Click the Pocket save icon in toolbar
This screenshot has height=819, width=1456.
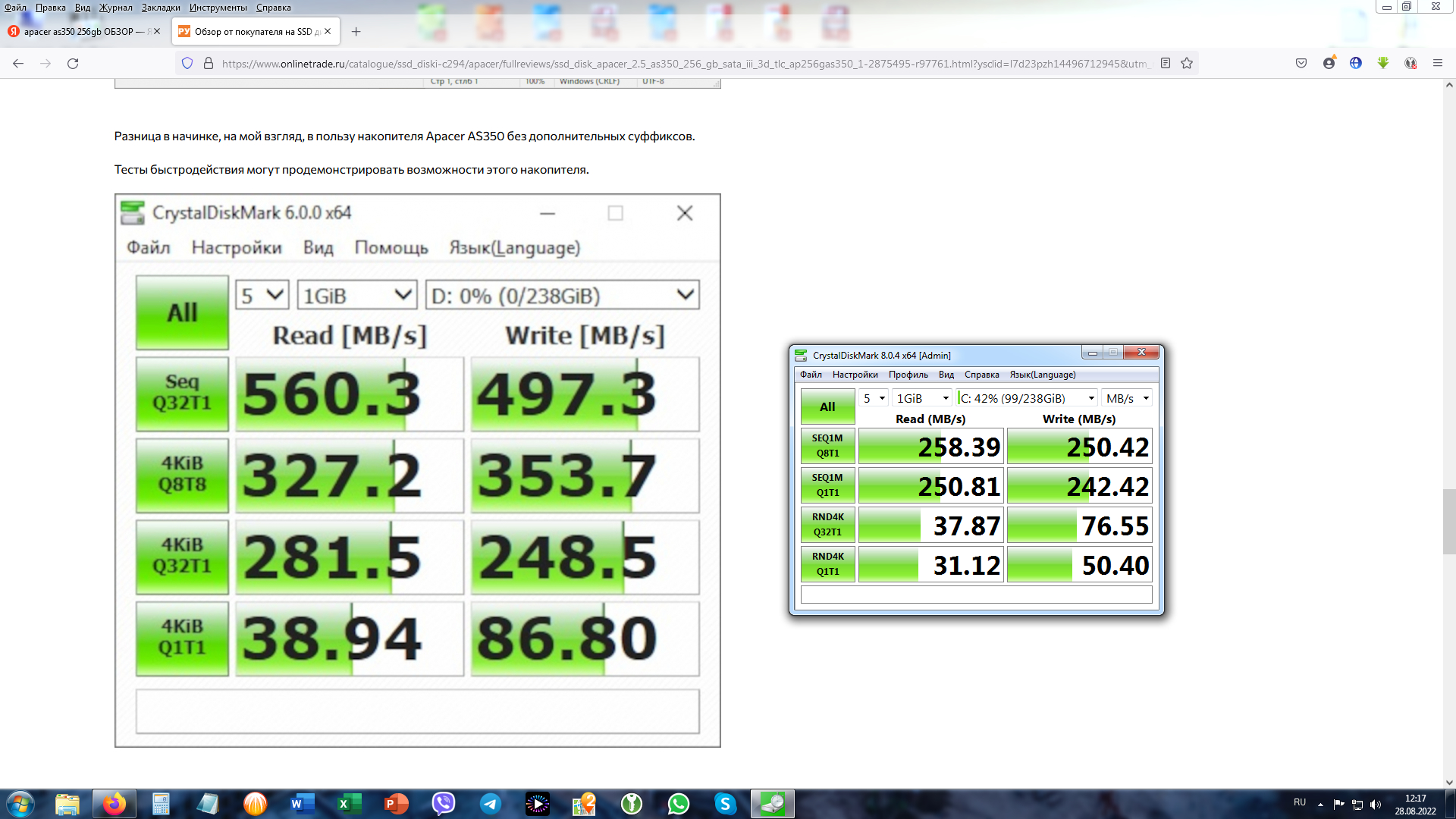click(1301, 64)
